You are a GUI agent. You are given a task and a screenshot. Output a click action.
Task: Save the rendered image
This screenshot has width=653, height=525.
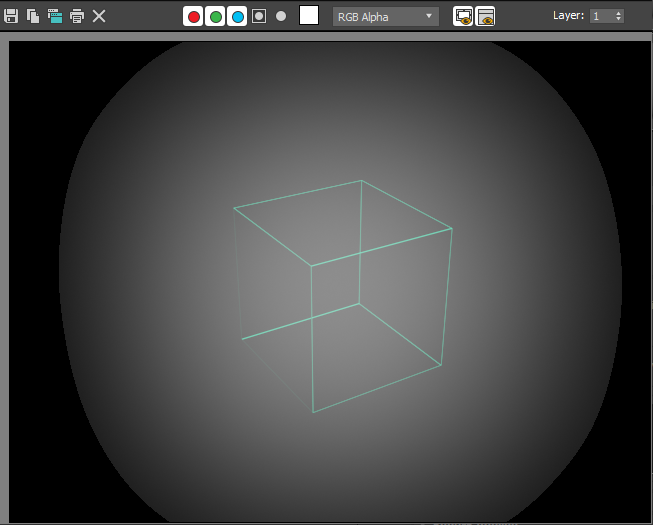[x=11, y=16]
